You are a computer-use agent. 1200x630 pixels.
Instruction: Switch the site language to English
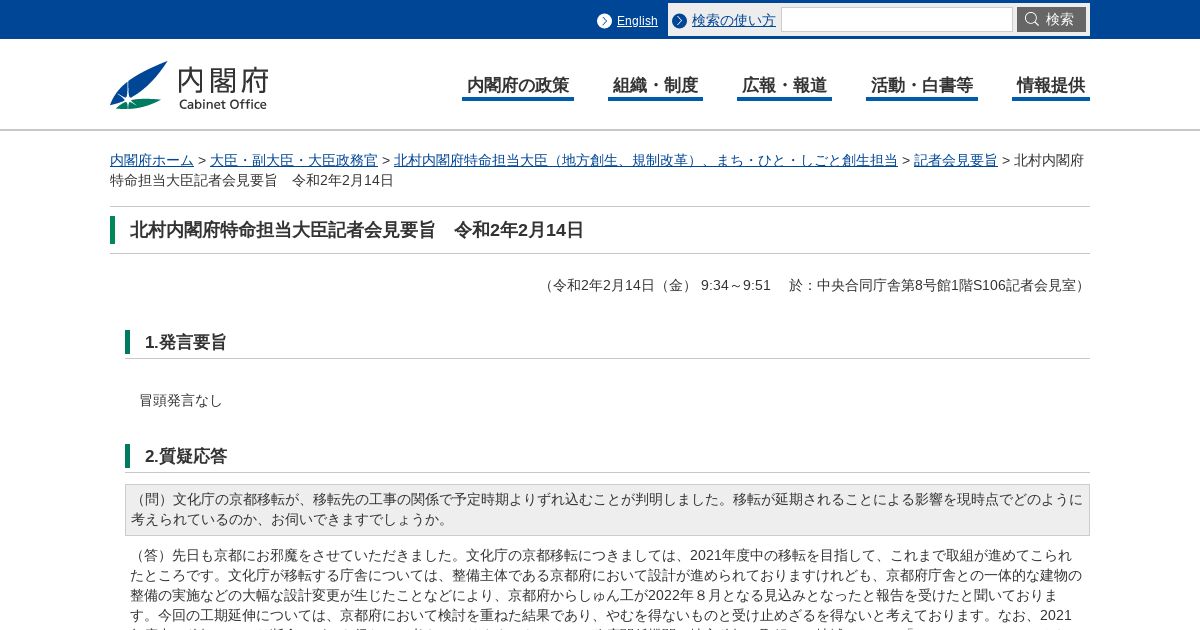pyautogui.click(x=637, y=21)
